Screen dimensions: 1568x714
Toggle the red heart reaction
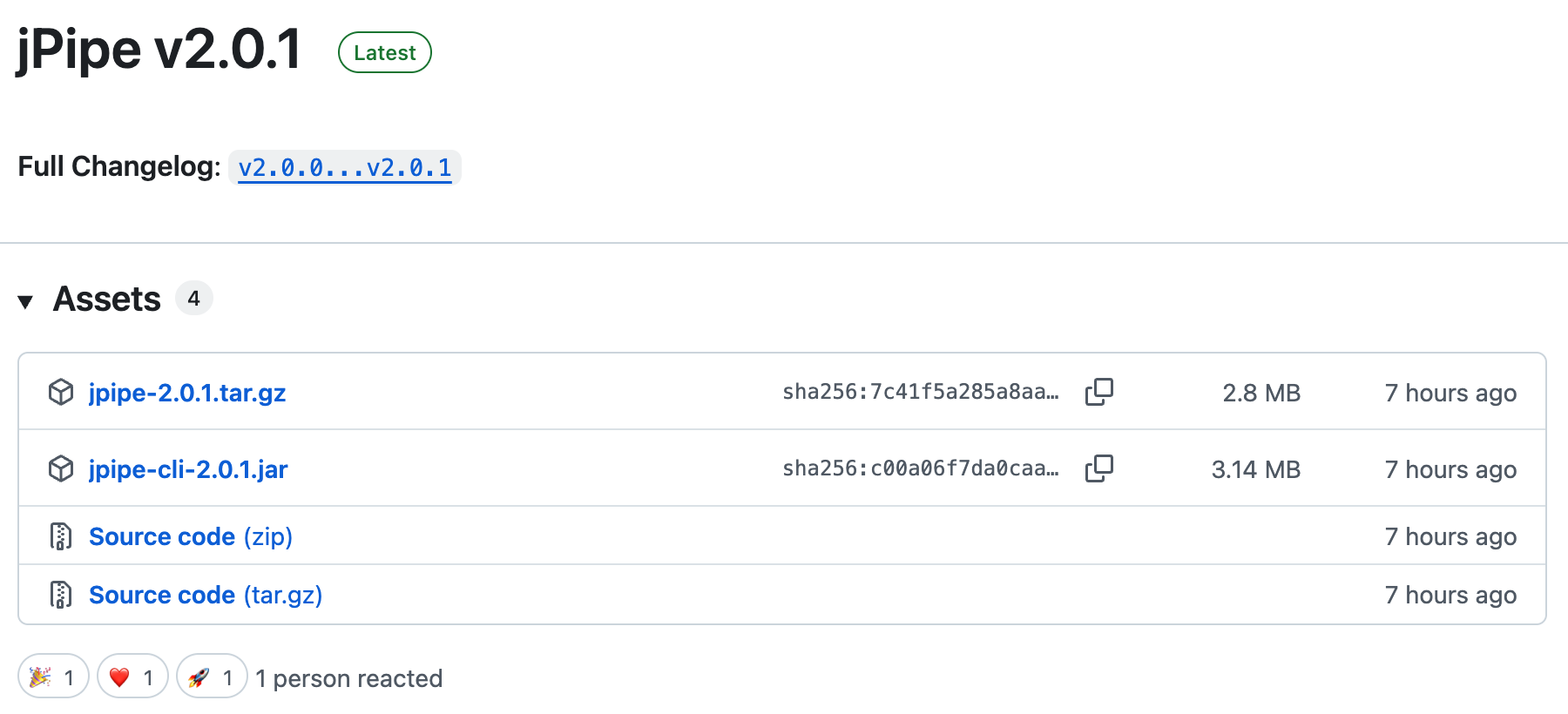tap(132, 677)
